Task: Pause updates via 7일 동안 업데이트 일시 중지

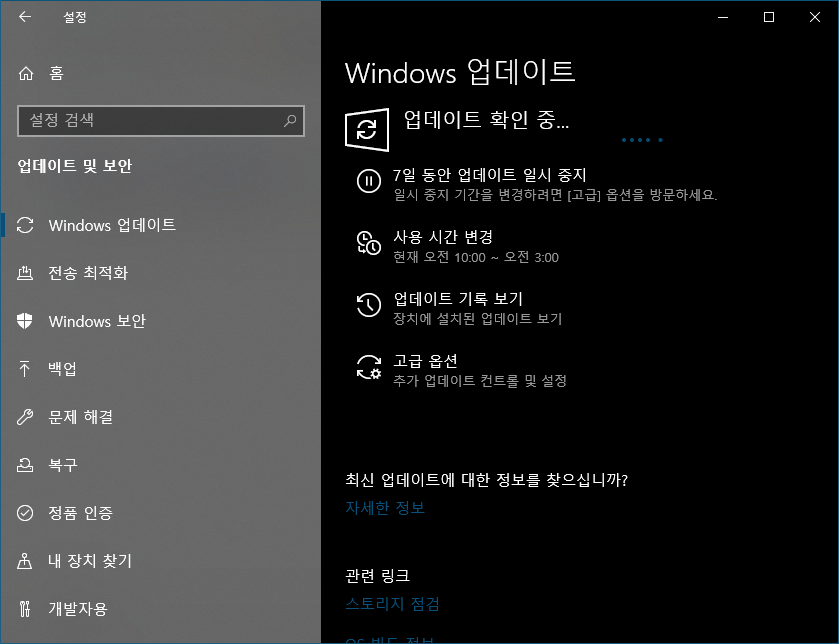Action: click(x=490, y=175)
